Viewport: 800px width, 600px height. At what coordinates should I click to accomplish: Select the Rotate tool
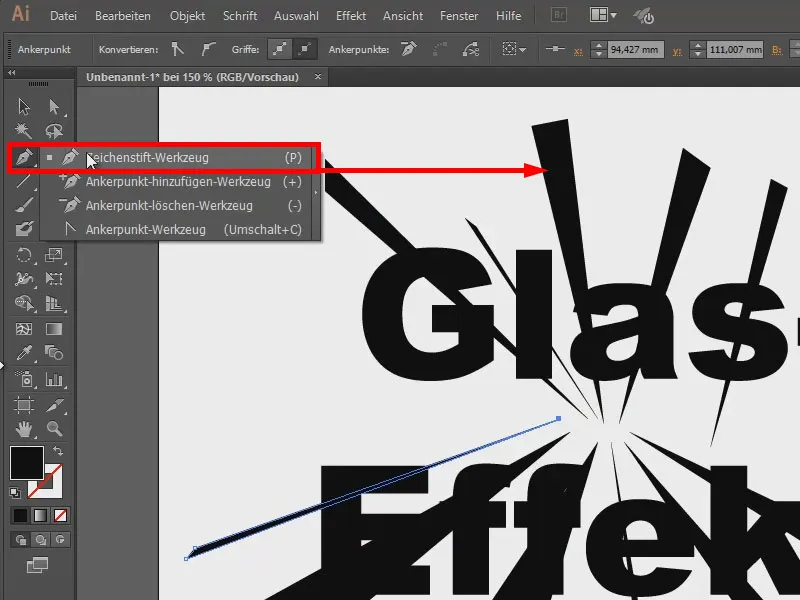[x=23, y=254]
